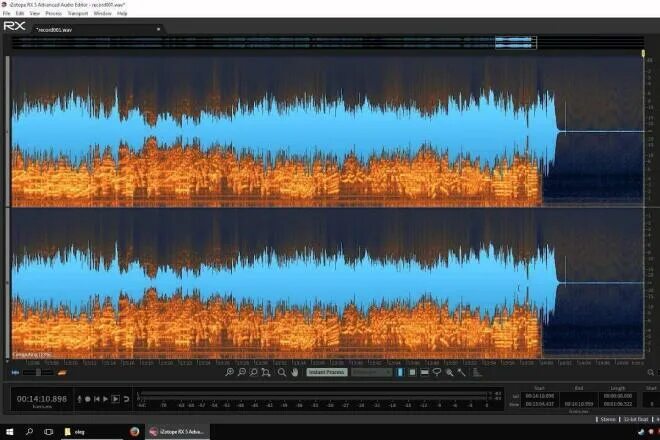The height and width of the screenshot is (440, 660).
Task: Click the selection Length field
Action: pos(617,396)
